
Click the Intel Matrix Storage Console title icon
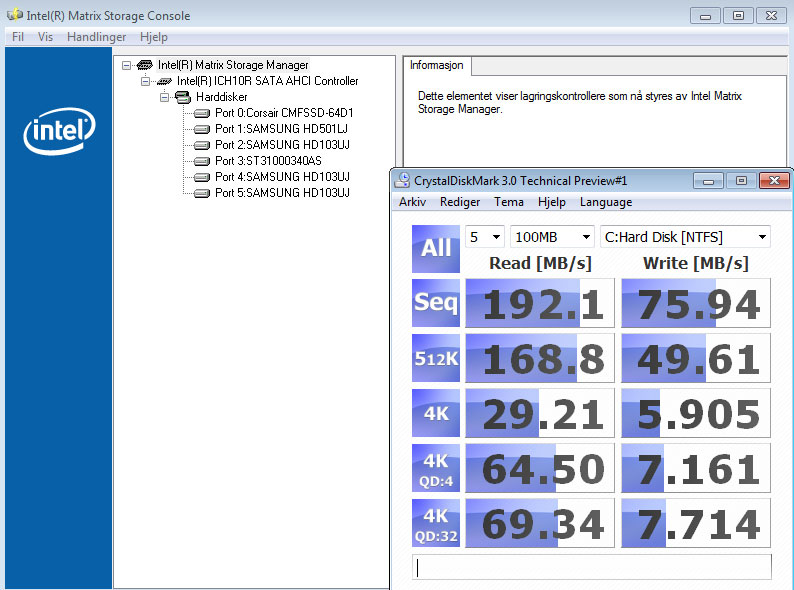click(x=15, y=15)
